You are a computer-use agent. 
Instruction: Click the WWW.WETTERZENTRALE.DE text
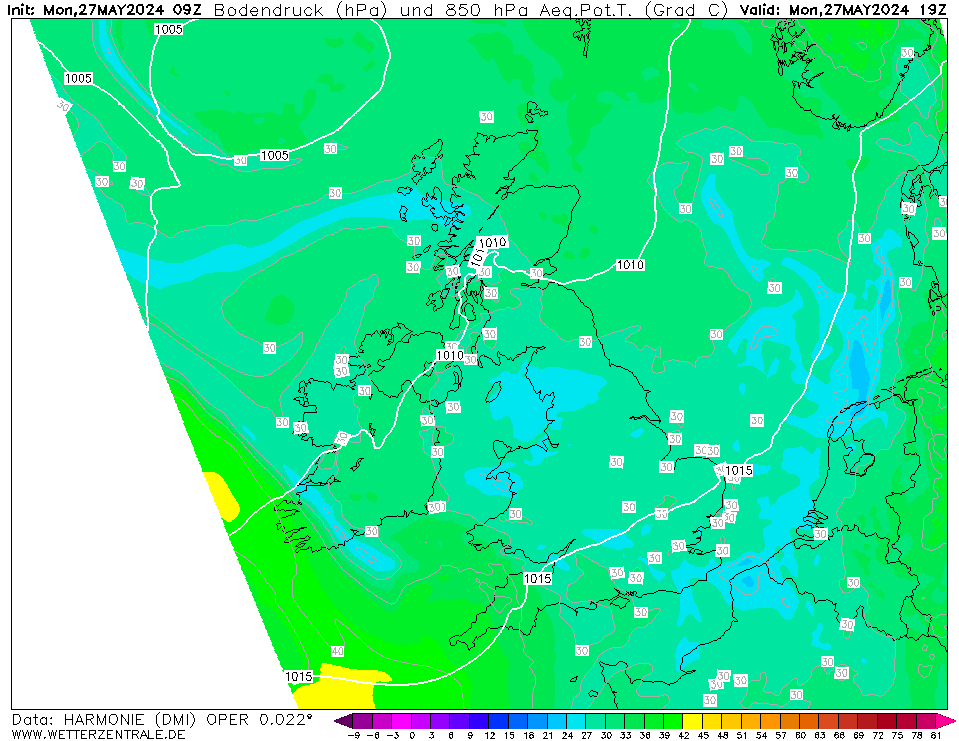click(x=98, y=734)
